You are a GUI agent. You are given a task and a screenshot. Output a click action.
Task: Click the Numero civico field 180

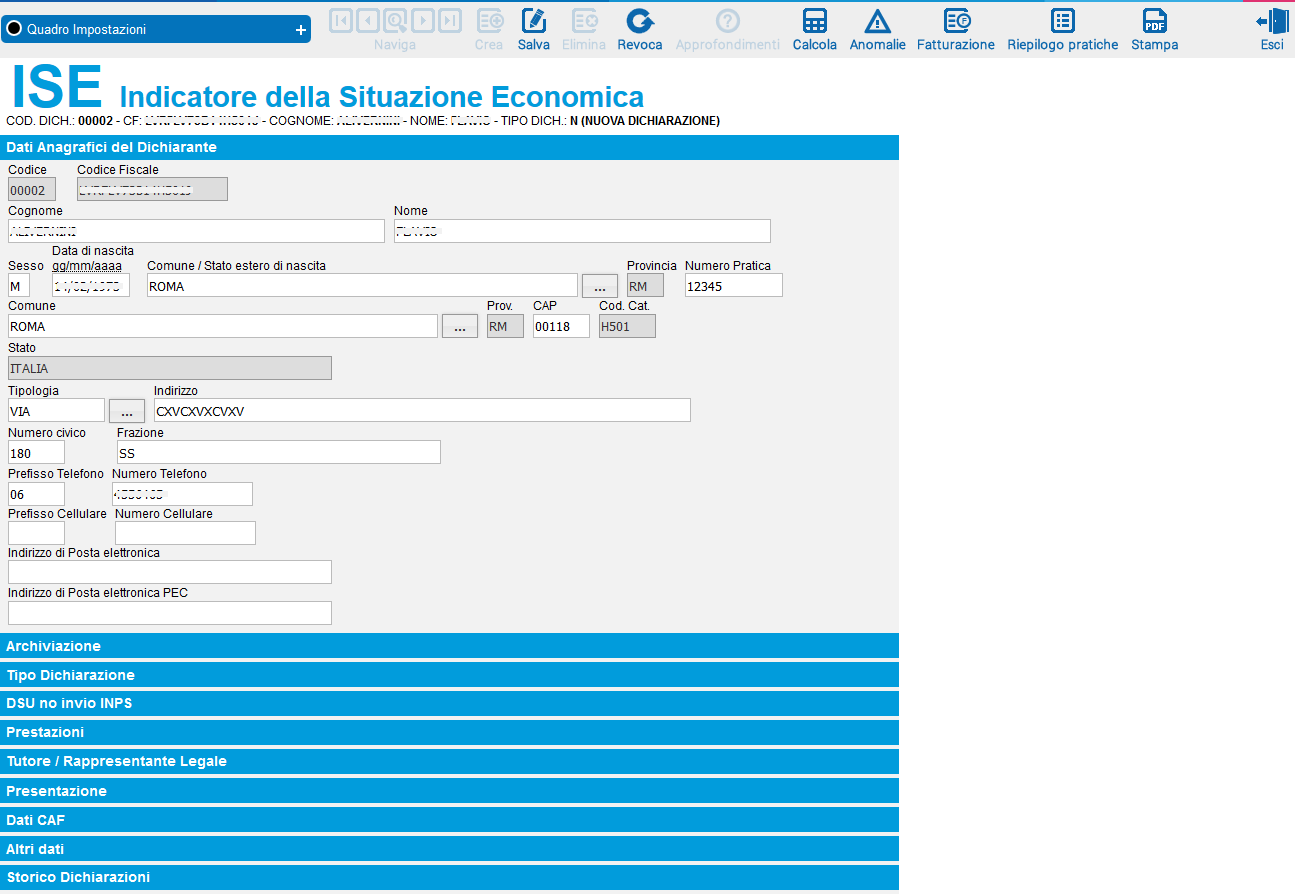[x=36, y=453]
